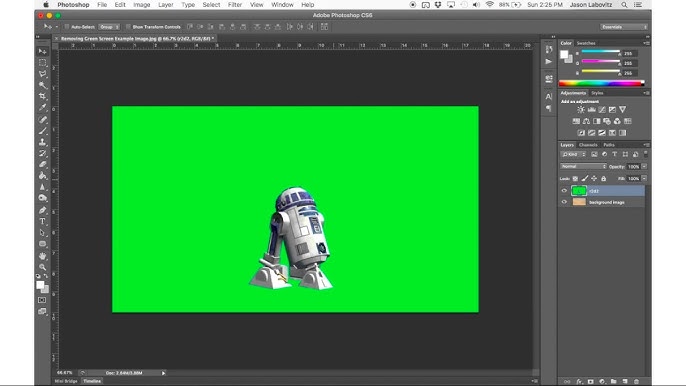The height and width of the screenshot is (386, 686).
Task: Select the Pen tool
Action: pyautogui.click(x=42, y=211)
